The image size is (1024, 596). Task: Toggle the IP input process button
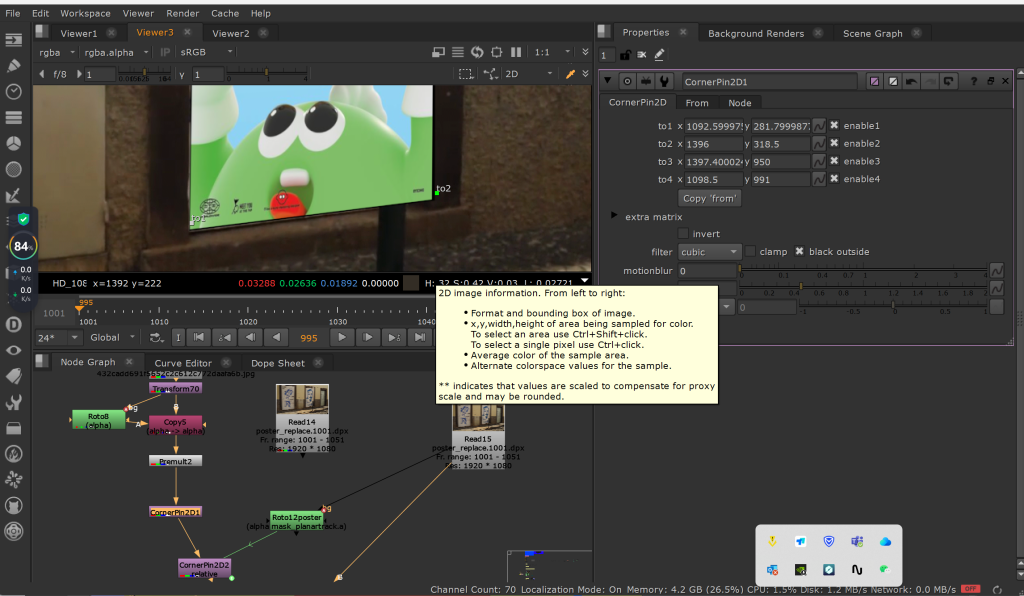click(165, 52)
